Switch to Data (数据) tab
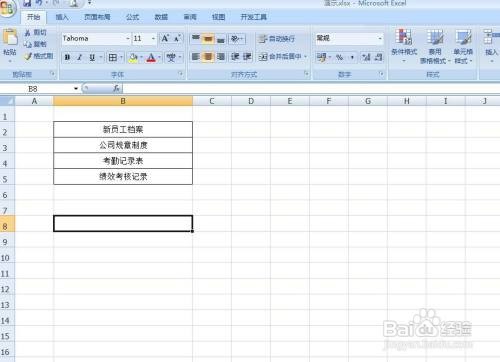 point(161,17)
